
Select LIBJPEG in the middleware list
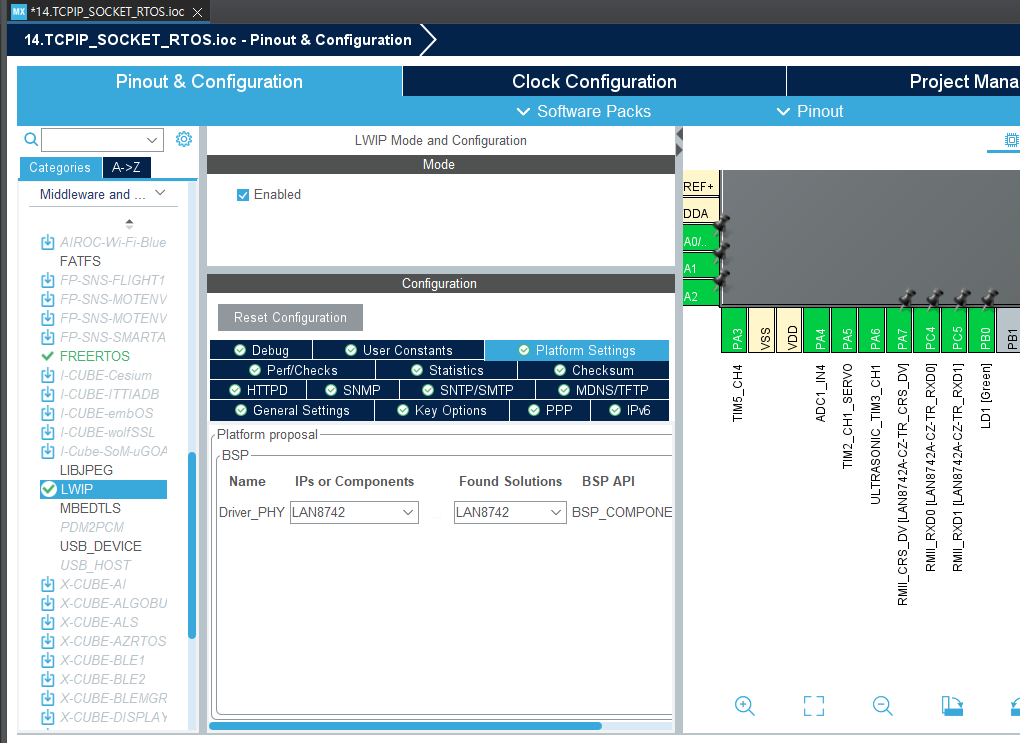pyautogui.click(x=87, y=470)
